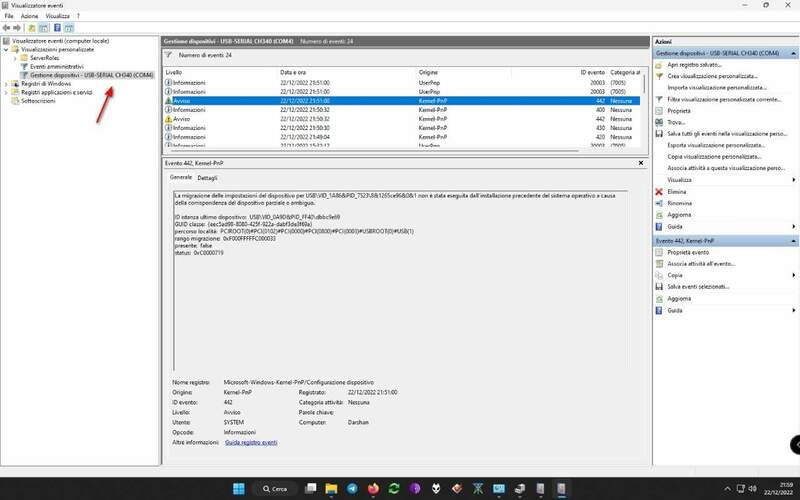Click the Windows Start button

240,488
